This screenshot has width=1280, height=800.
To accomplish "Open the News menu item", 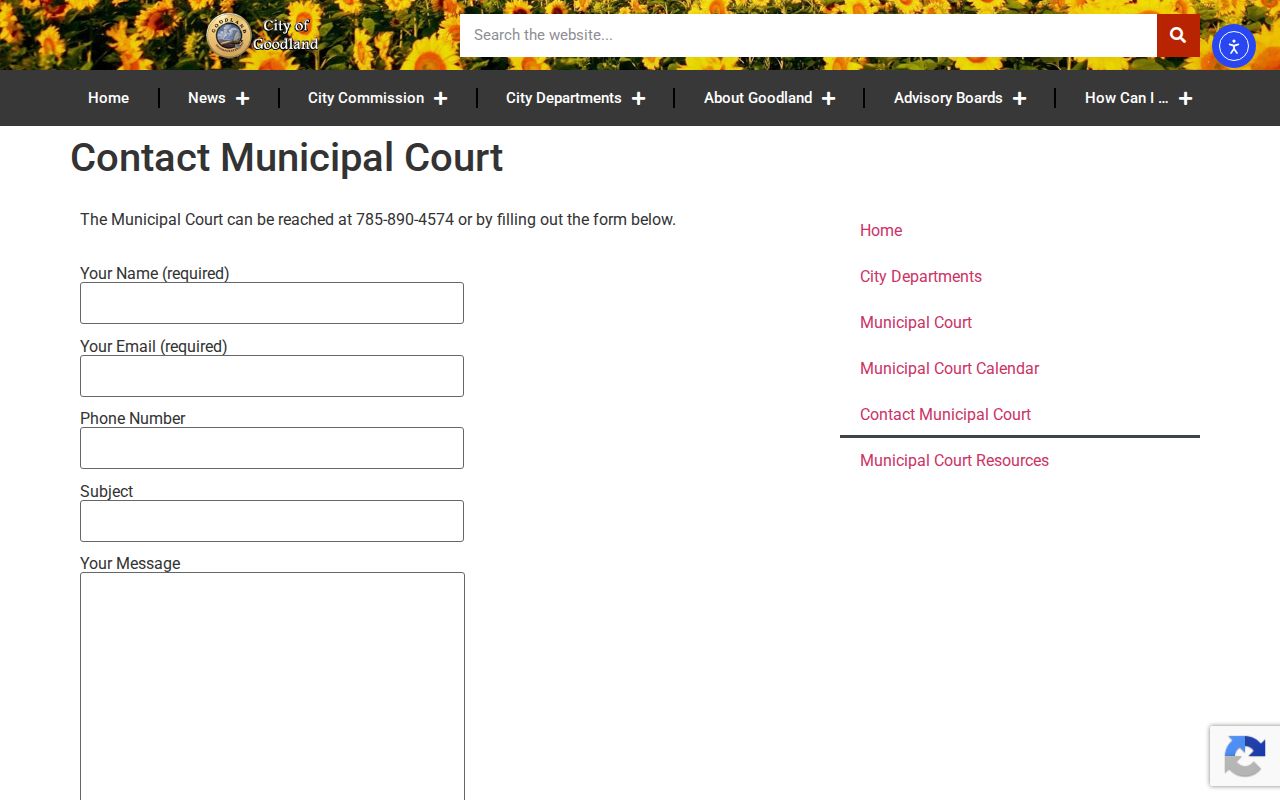I will [x=207, y=98].
